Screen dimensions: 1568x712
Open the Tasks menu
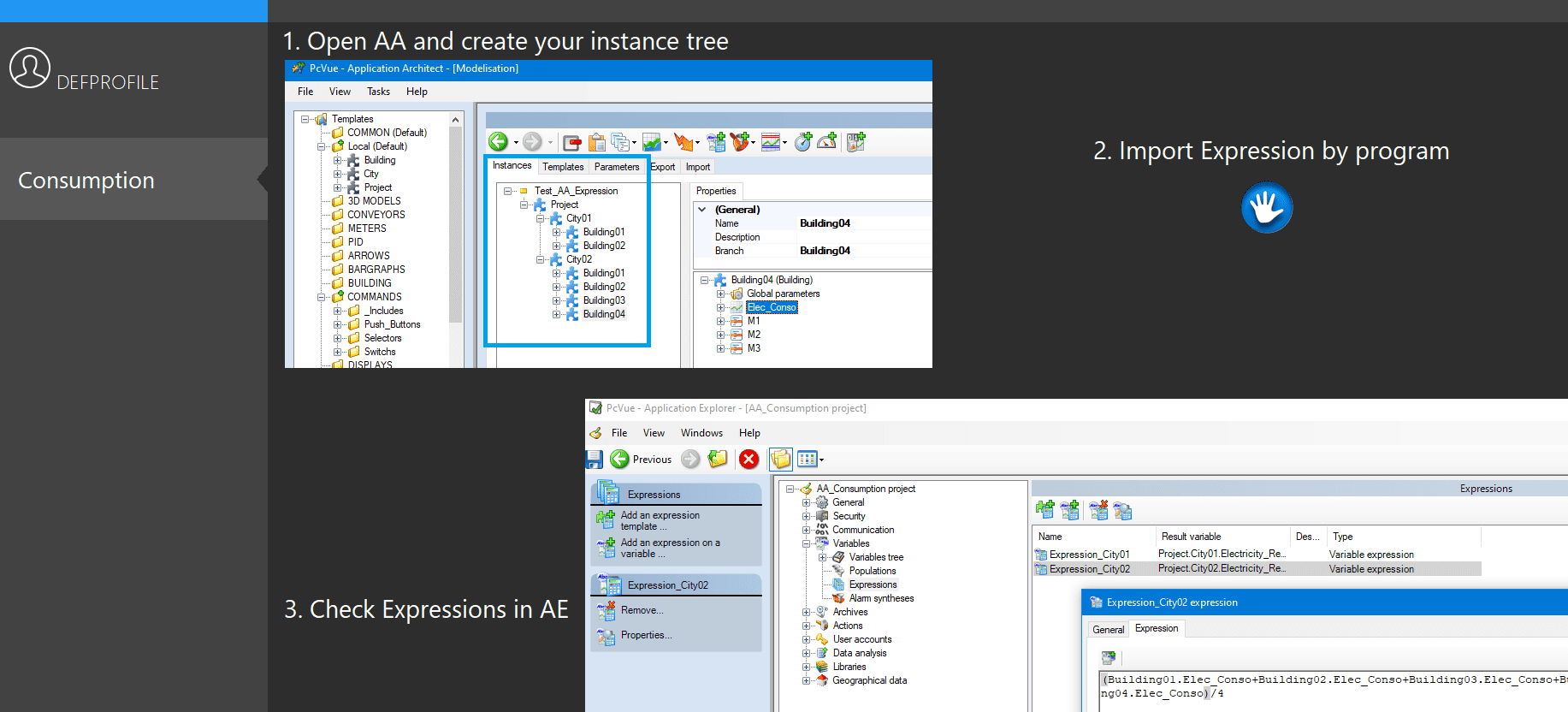(x=378, y=92)
